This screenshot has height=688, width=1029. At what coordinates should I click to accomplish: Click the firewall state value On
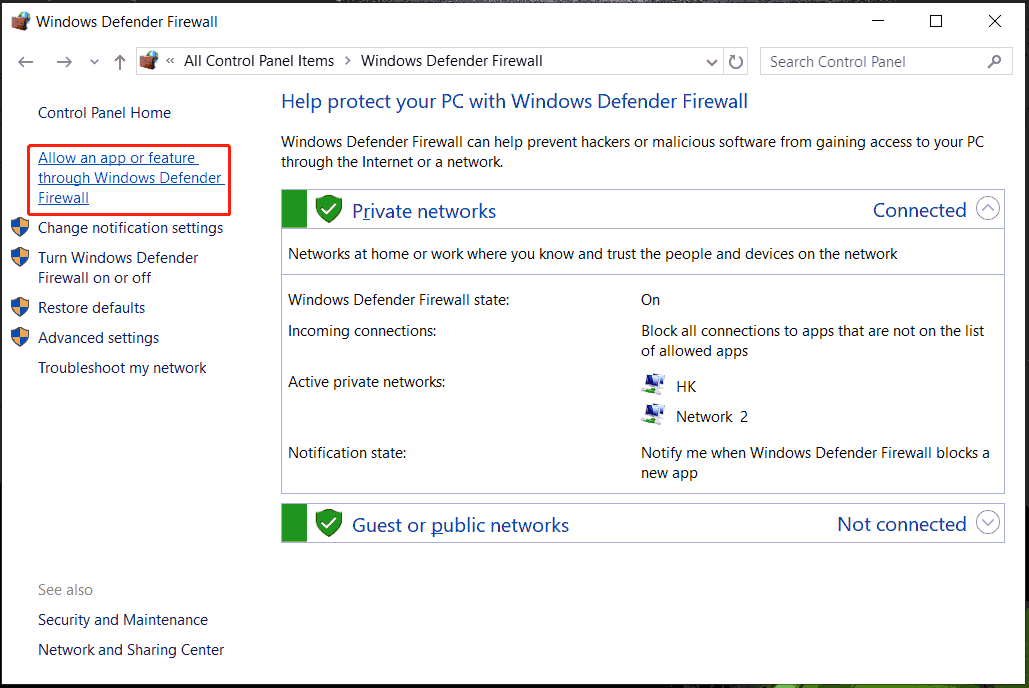(650, 300)
